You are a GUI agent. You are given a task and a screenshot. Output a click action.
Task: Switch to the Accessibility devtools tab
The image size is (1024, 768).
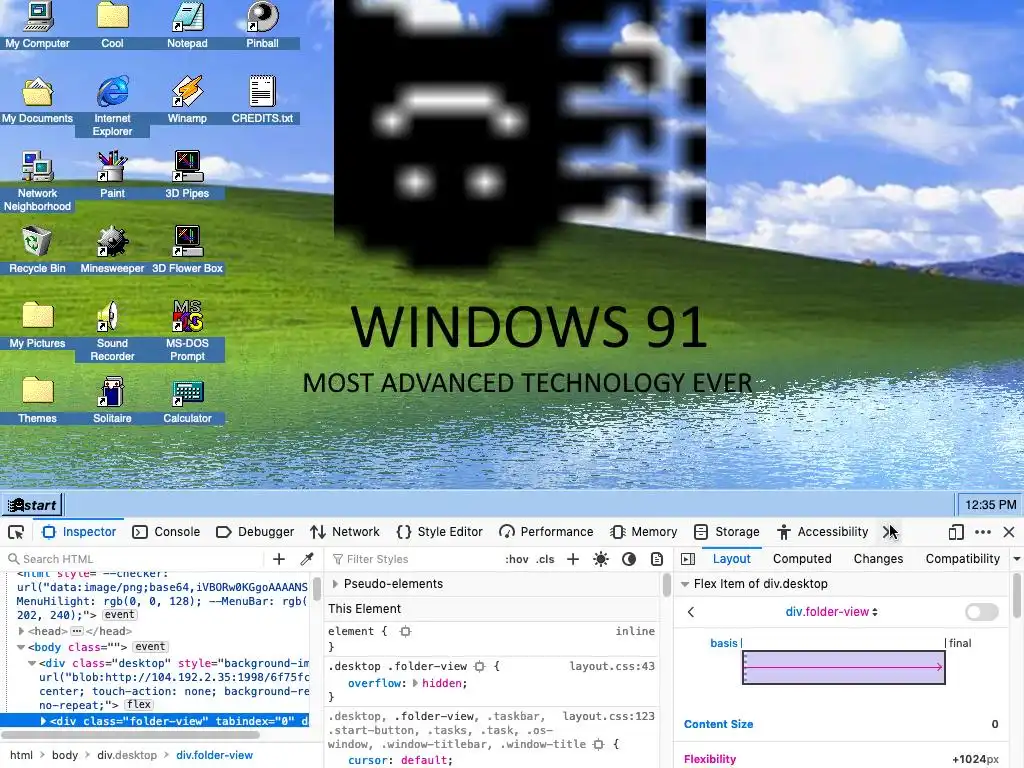pos(822,532)
